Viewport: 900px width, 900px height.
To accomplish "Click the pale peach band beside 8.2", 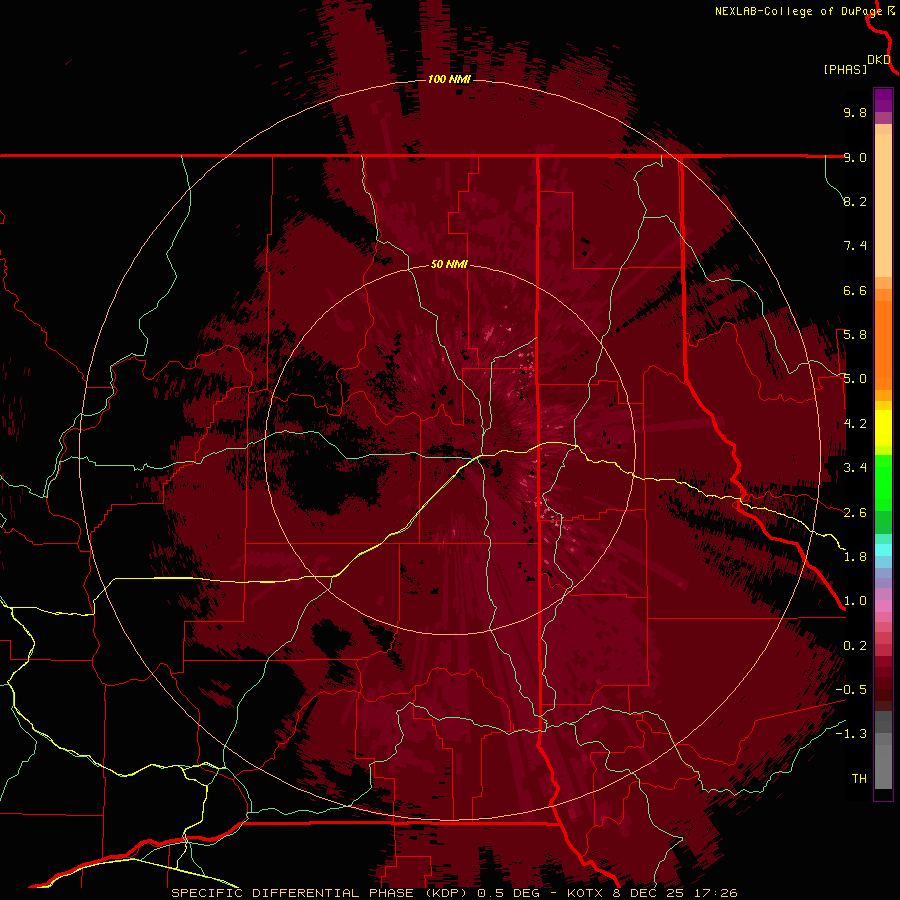I will click(883, 205).
